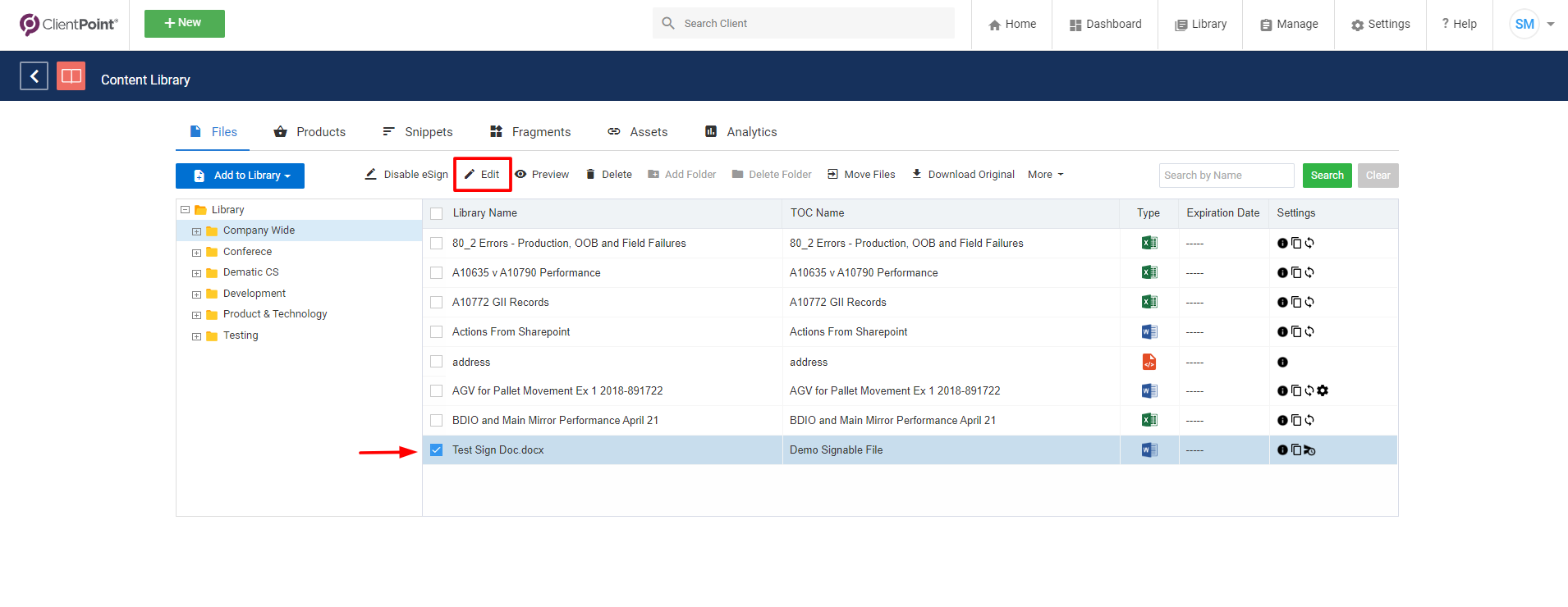Click the Search Client input field
1568x607 pixels.
[x=804, y=23]
